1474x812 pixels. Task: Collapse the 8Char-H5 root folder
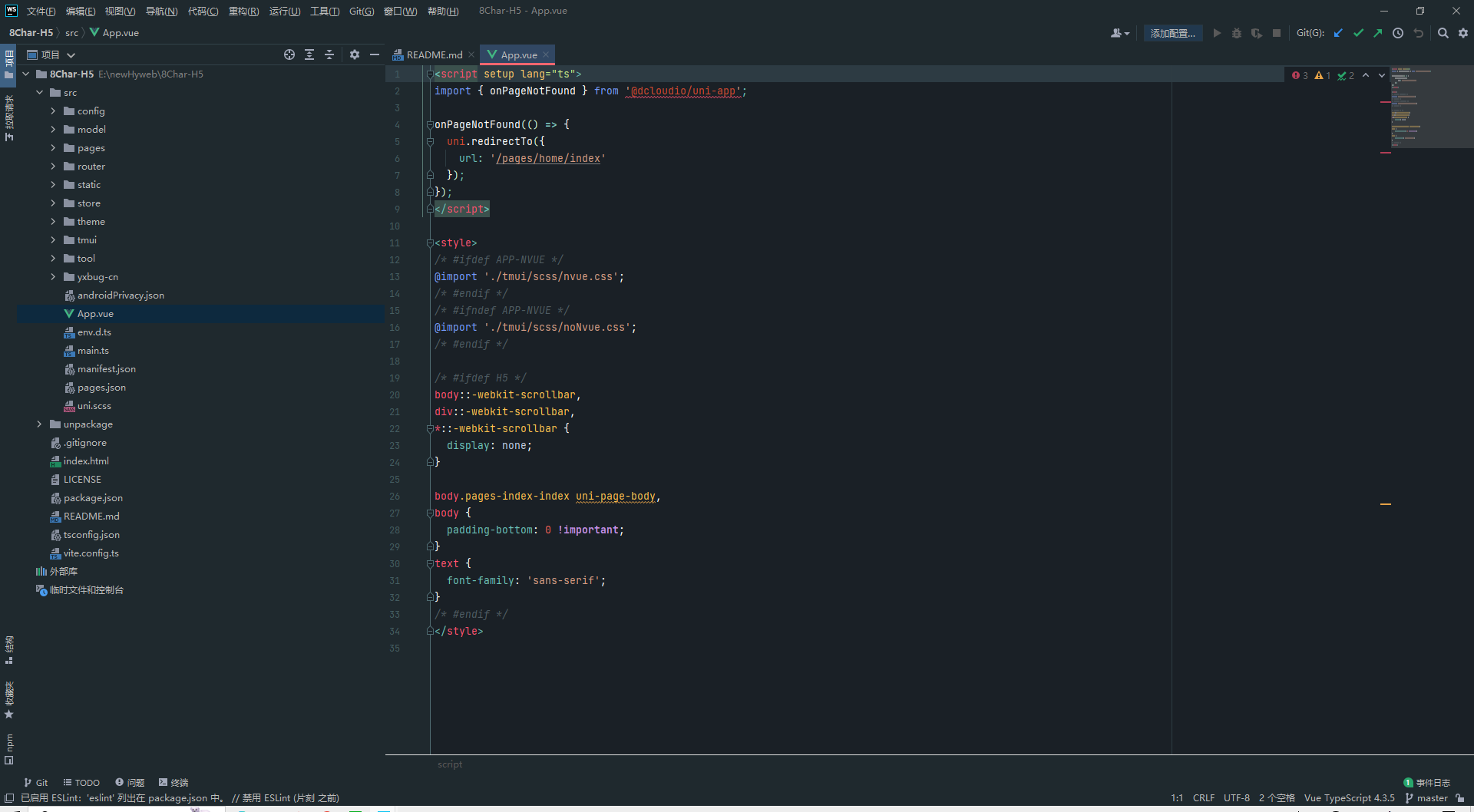click(26, 74)
